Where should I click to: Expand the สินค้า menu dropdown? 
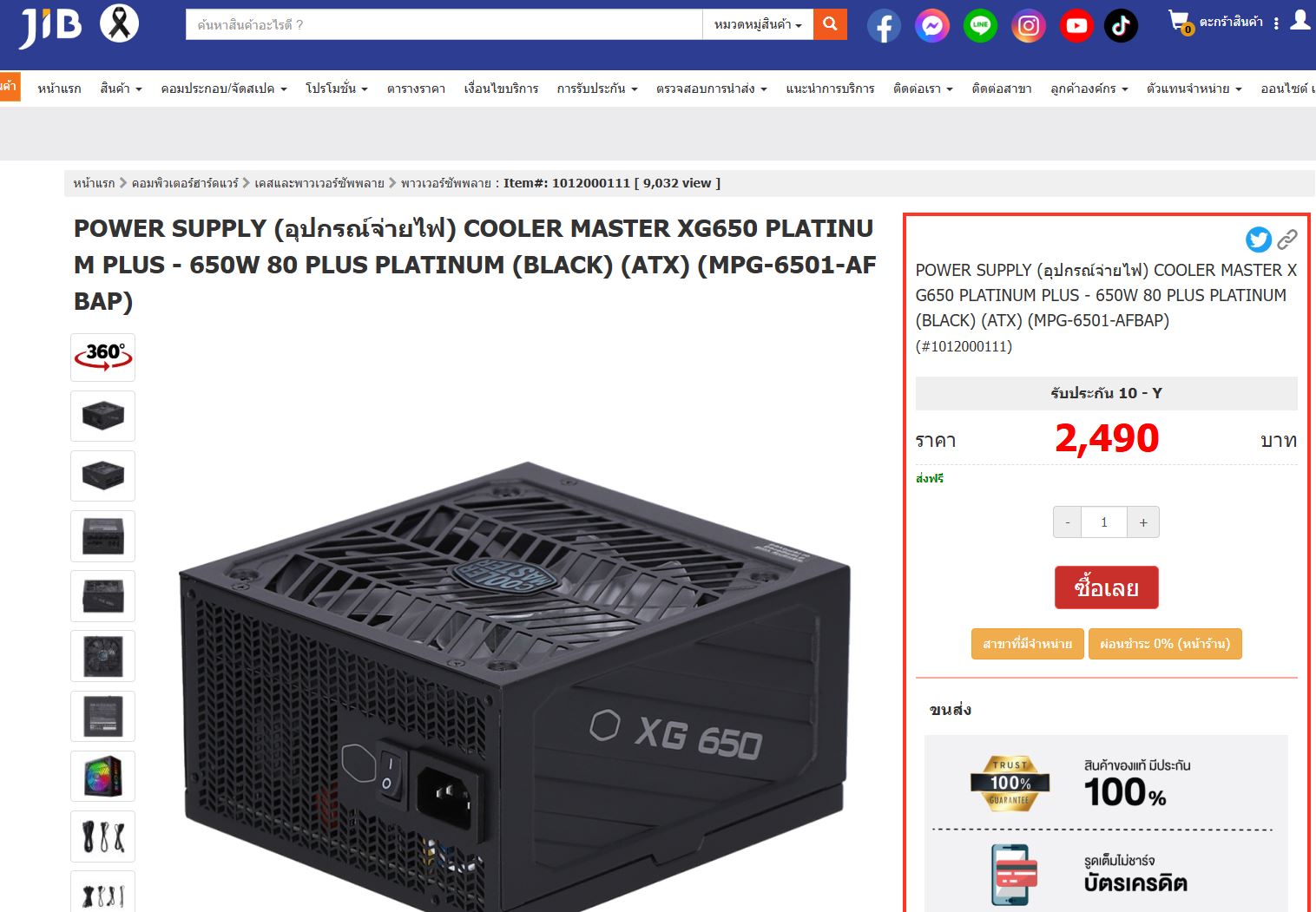[121, 89]
